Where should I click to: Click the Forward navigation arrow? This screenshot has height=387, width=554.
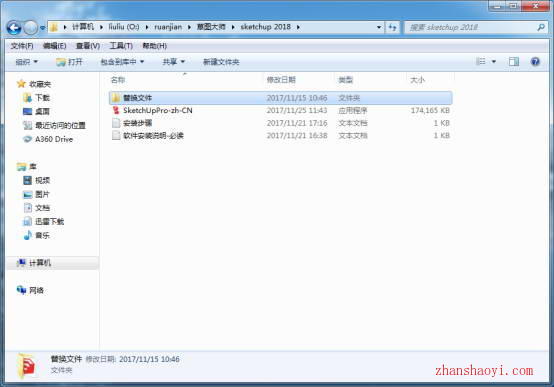point(30,28)
